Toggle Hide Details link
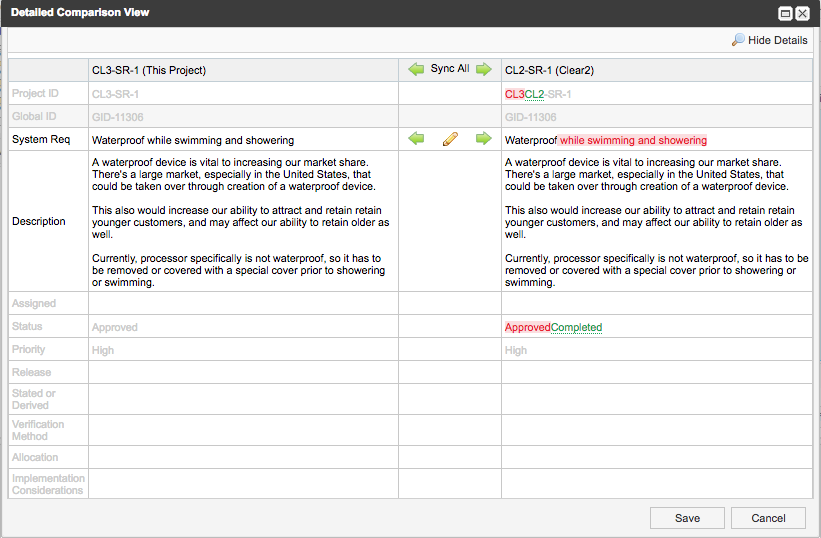 777,40
